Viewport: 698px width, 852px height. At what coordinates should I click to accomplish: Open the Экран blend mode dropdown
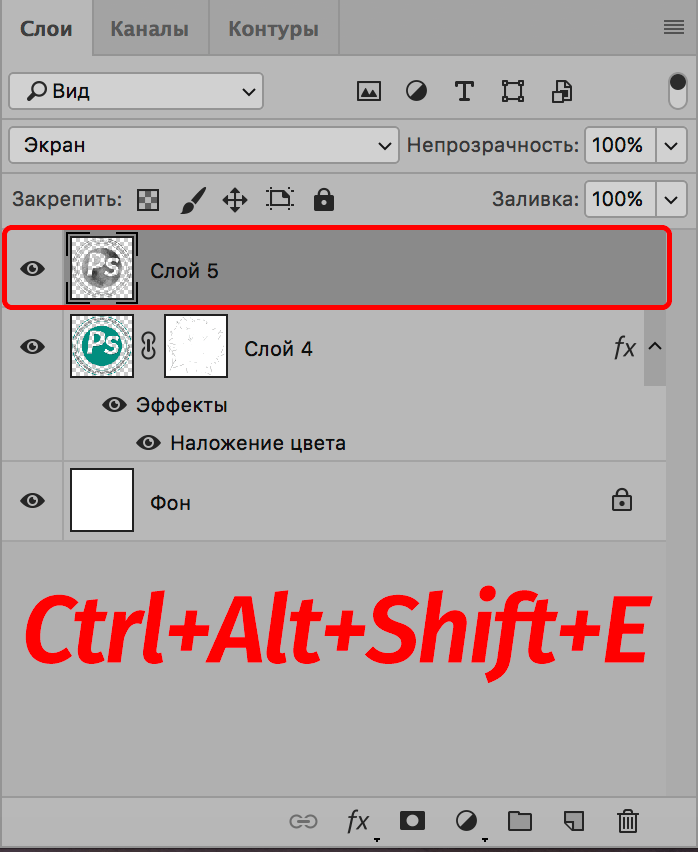click(204, 145)
